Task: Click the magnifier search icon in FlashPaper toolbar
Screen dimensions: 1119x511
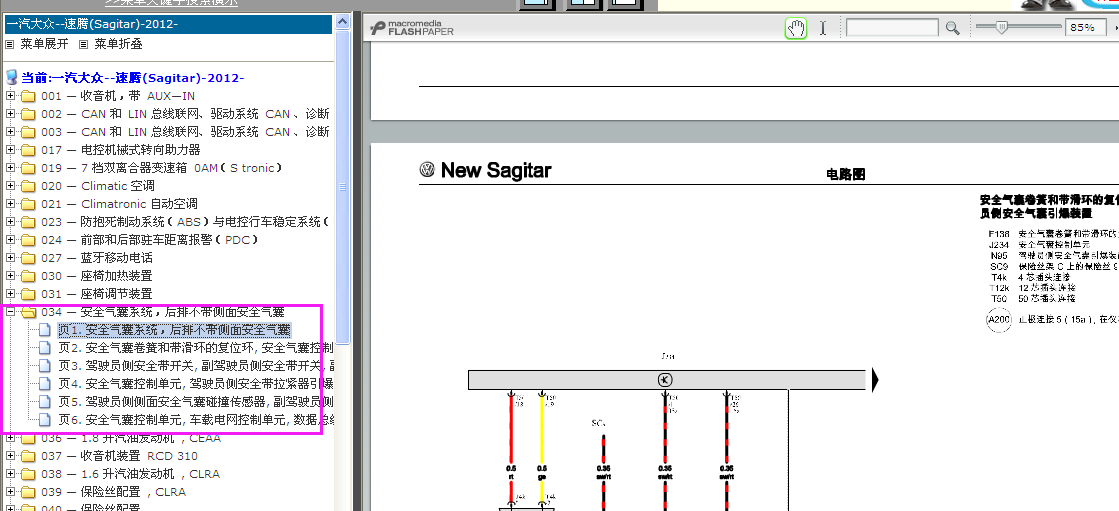Action: click(953, 28)
